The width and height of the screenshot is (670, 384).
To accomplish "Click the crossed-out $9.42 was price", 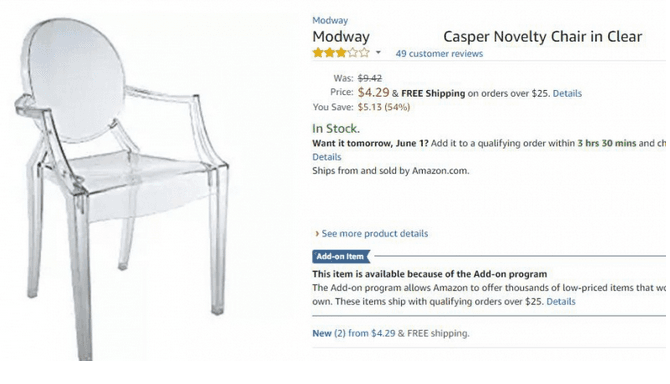I will point(370,78).
